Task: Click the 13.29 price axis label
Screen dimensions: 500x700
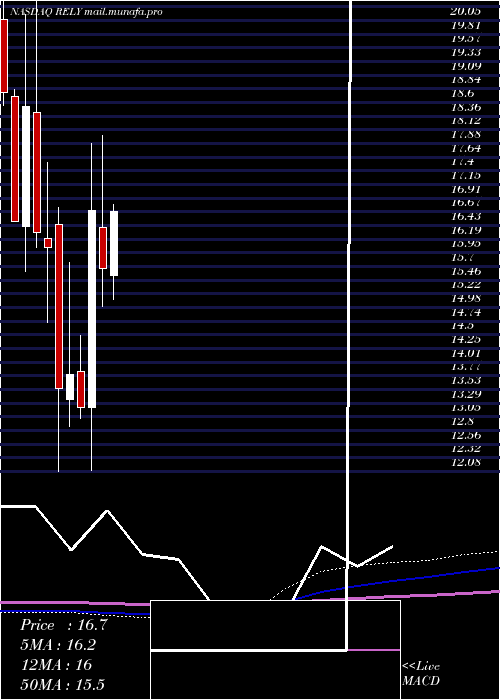Action: coord(466,394)
